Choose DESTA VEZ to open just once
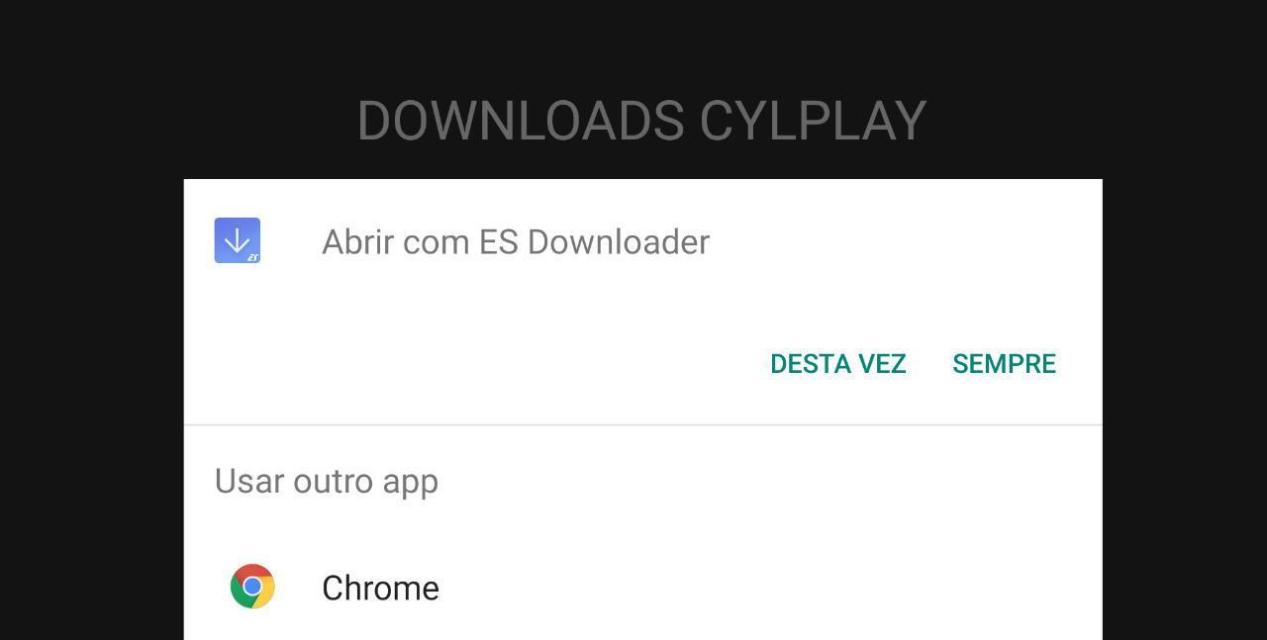This screenshot has height=640, width=1267. 838,364
